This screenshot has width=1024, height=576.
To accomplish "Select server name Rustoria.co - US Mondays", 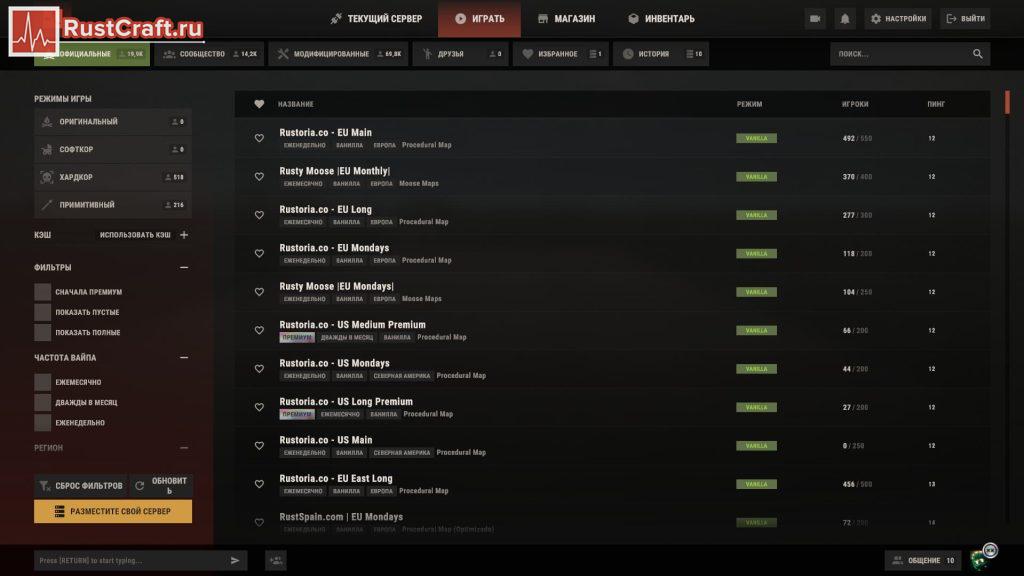I will (334, 363).
